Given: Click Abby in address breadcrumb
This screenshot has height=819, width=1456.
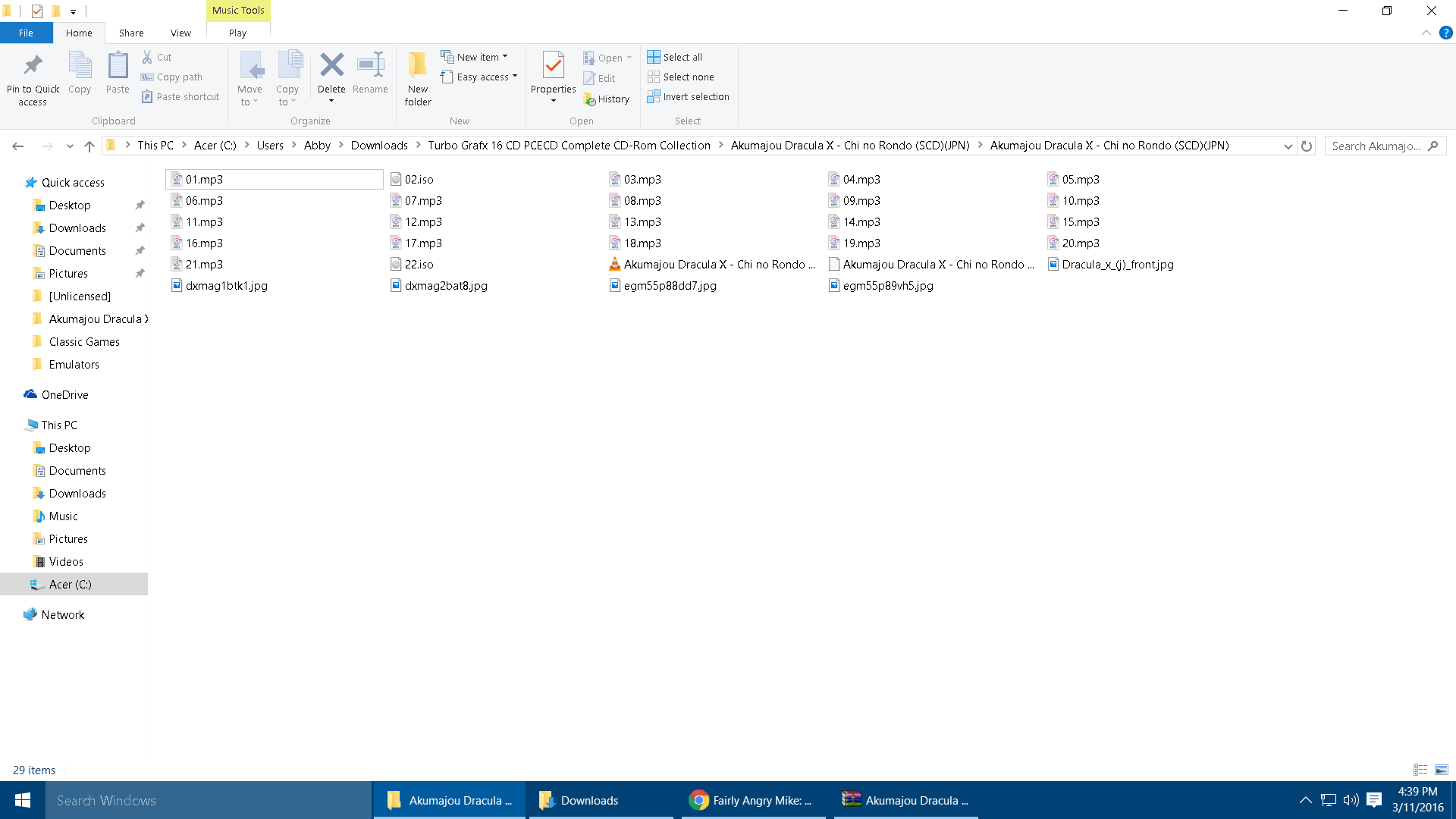Looking at the screenshot, I should pyautogui.click(x=317, y=146).
